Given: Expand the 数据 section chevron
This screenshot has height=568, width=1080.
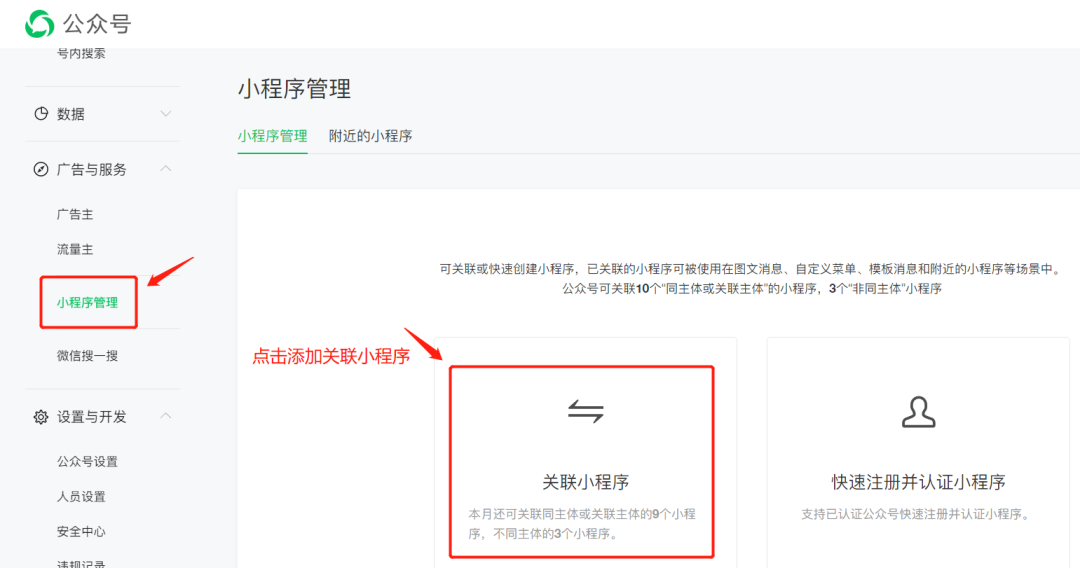Looking at the screenshot, I should click(165, 114).
